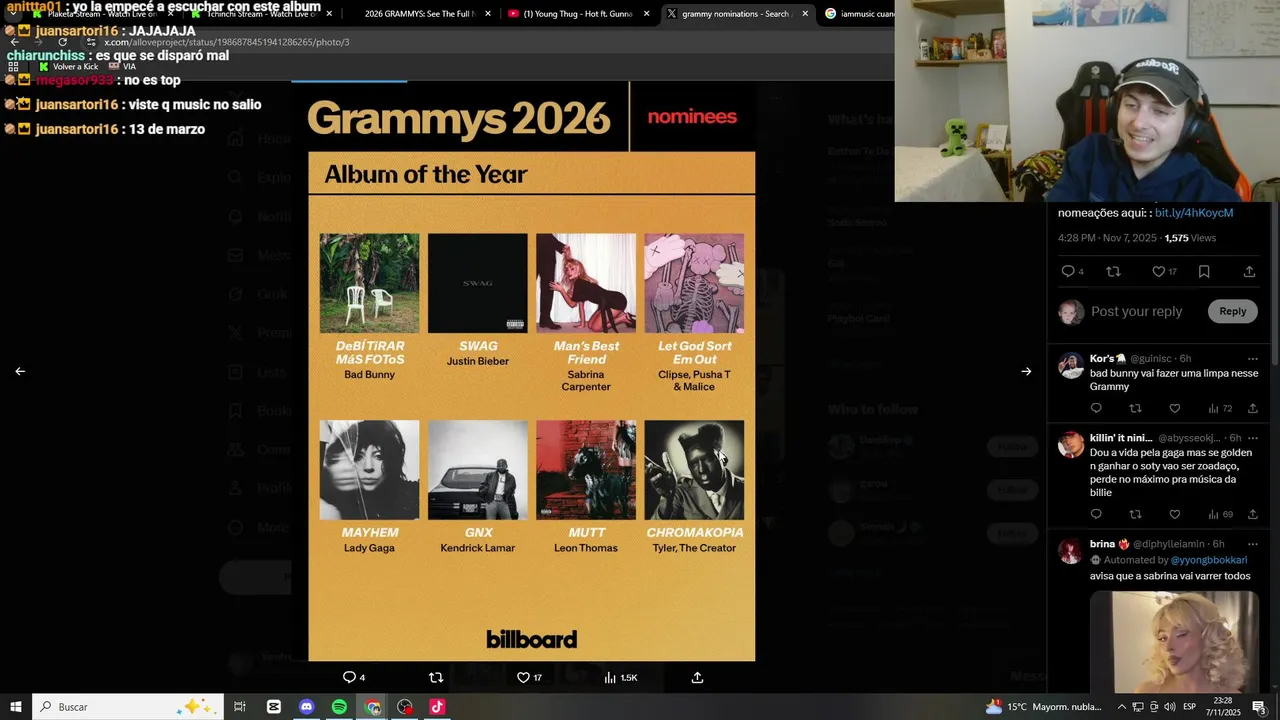View analytics showing 72 on Kor's reply
This screenshot has height=720, width=1280.
(x=1220, y=408)
